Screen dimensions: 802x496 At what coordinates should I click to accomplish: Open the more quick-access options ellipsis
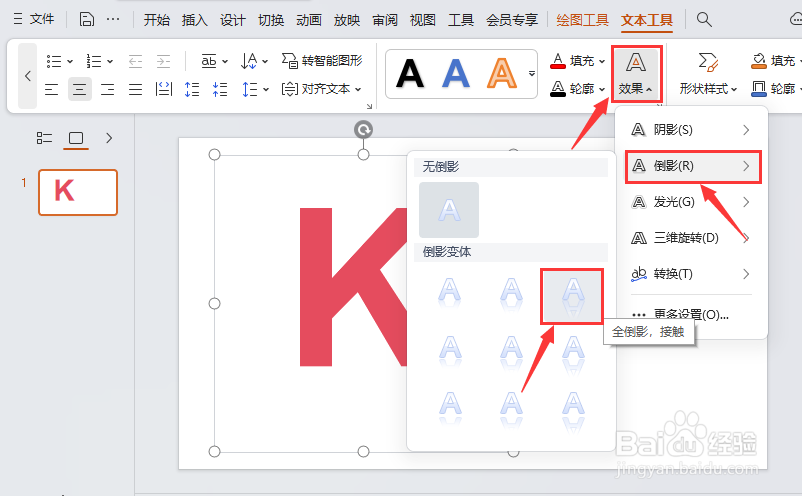pyautogui.click(x=113, y=19)
